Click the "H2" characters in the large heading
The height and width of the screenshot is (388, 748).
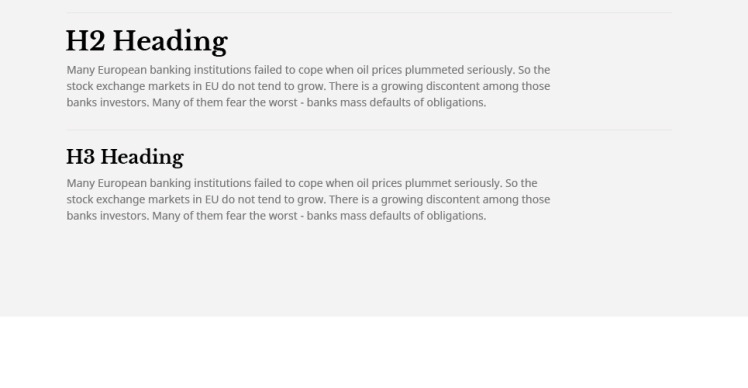tap(85, 41)
